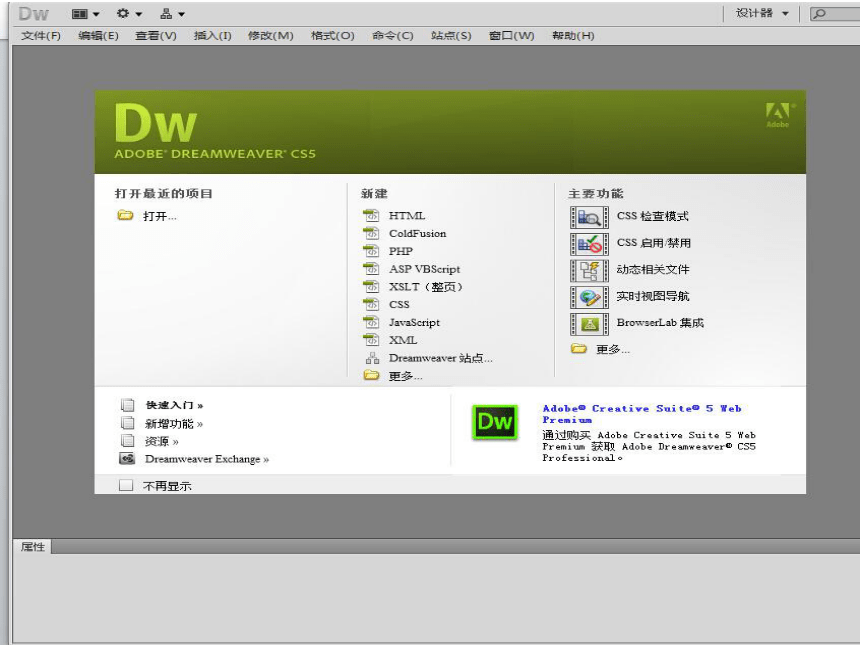This screenshot has height=645, width=860.
Task: Click the 打开... folder icon
Action: tap(125, 216)
